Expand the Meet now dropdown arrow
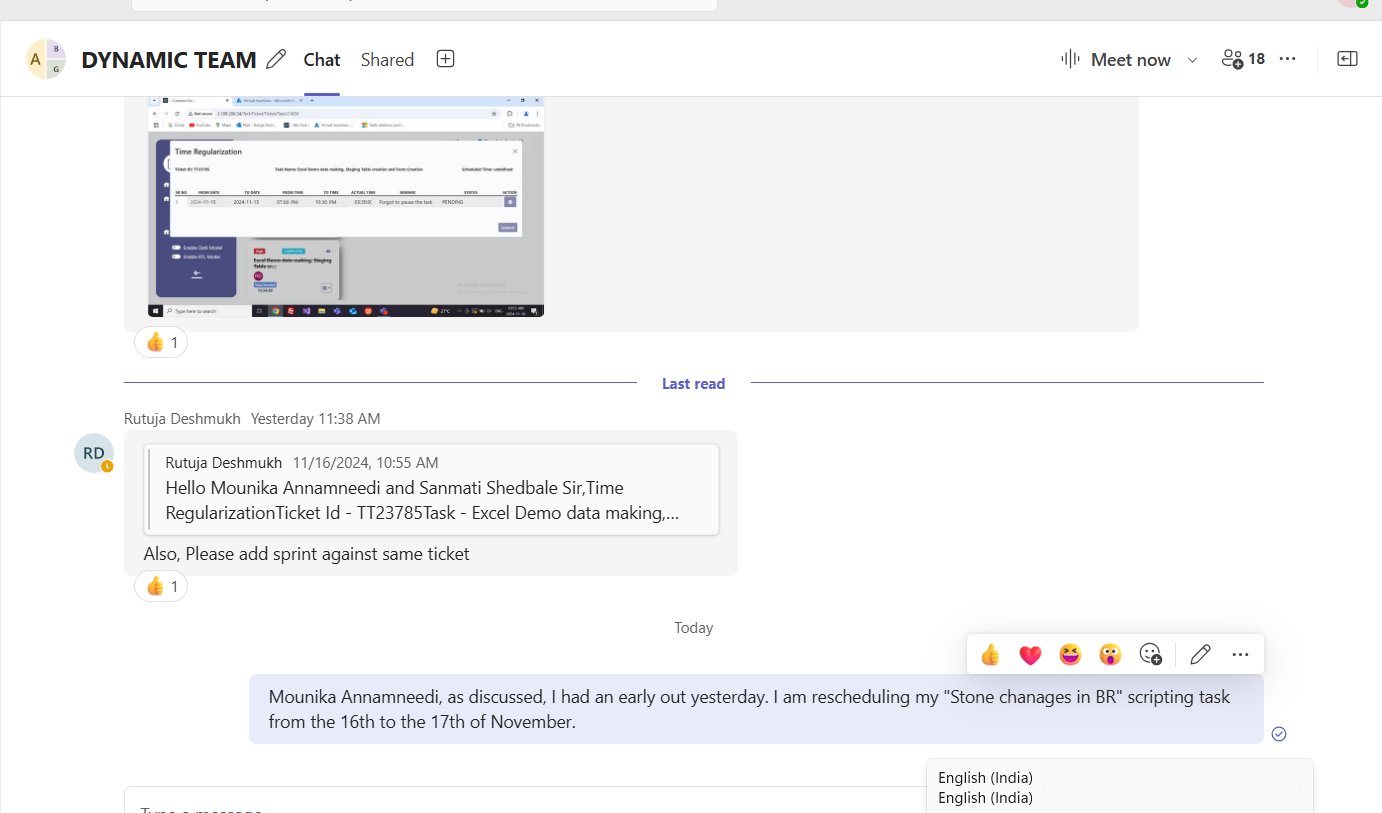1382x813 pixels. [x=1192, y=60]
